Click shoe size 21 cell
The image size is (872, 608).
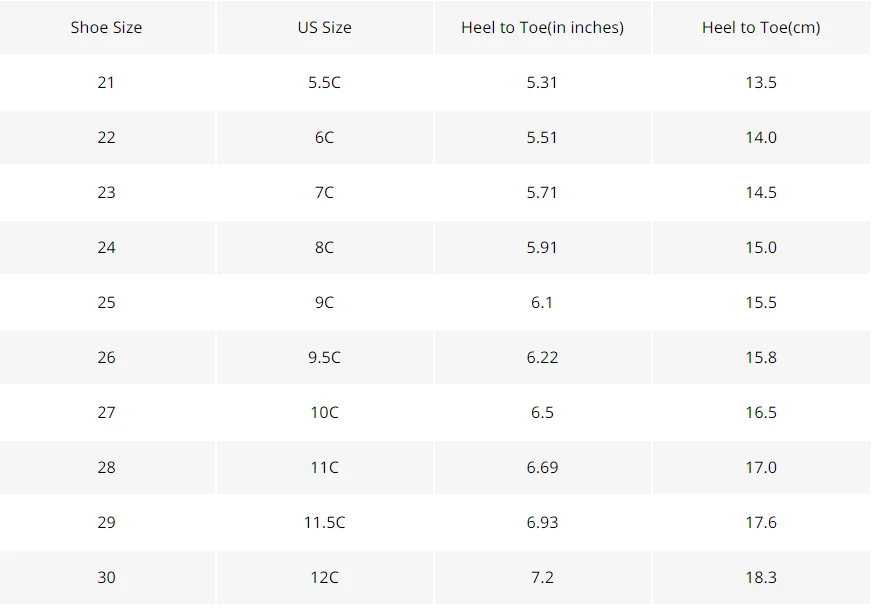106,82
